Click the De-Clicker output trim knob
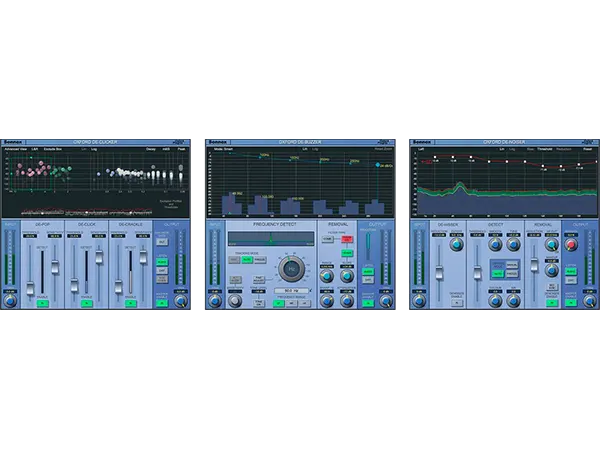This screenshot has width=600, height=450. pos(181,302)
